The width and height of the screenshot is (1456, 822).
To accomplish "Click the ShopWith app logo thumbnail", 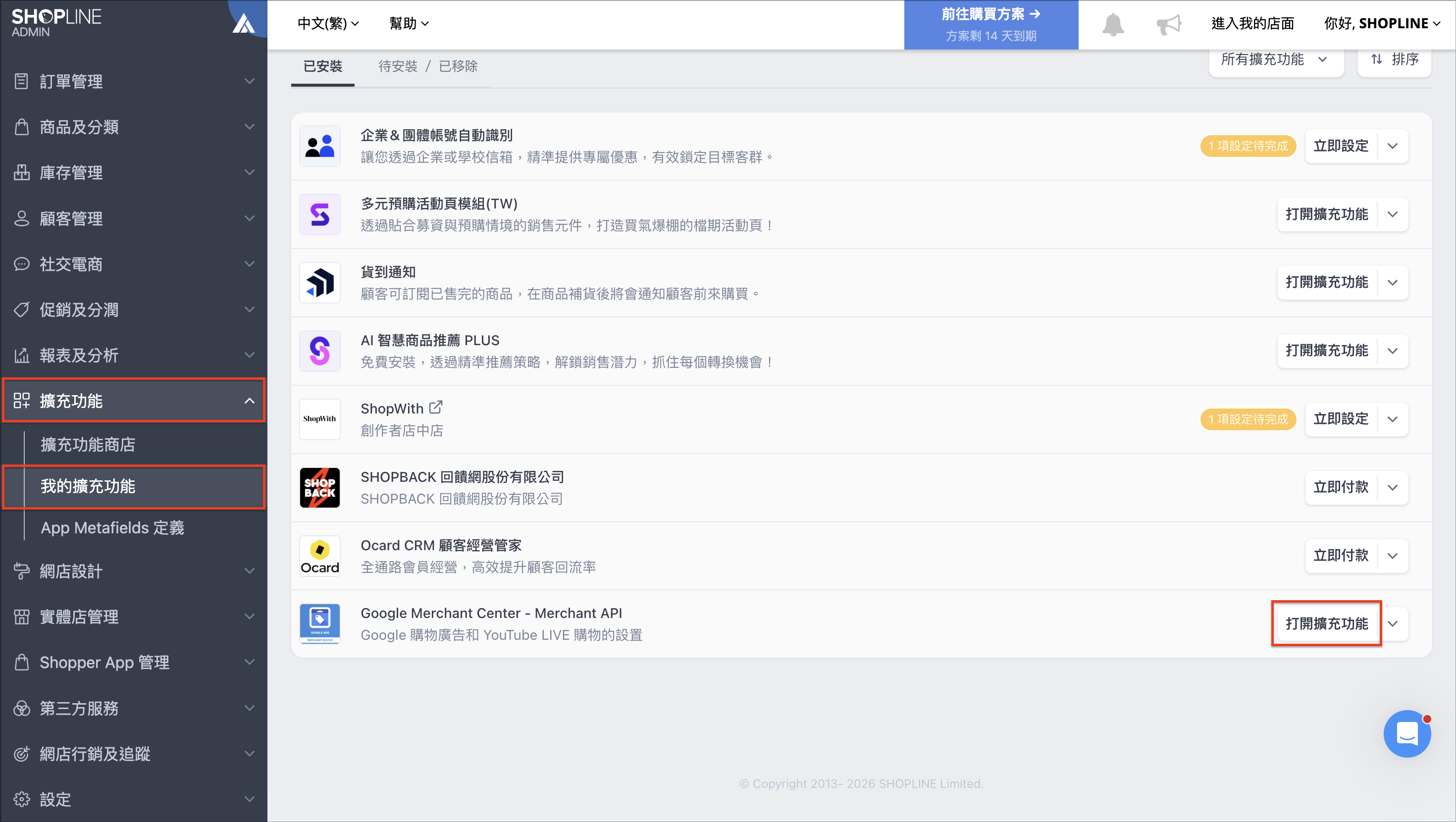I will click(320, 419).
